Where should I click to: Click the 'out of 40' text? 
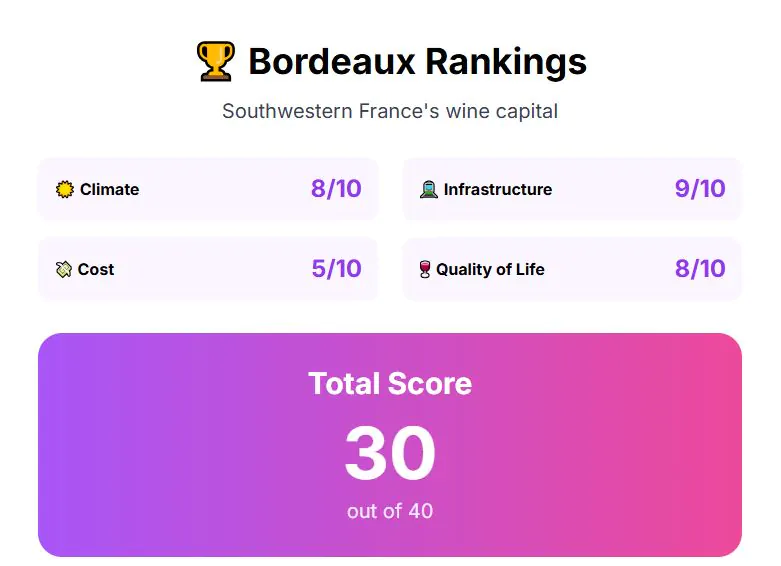coord(390,511)
